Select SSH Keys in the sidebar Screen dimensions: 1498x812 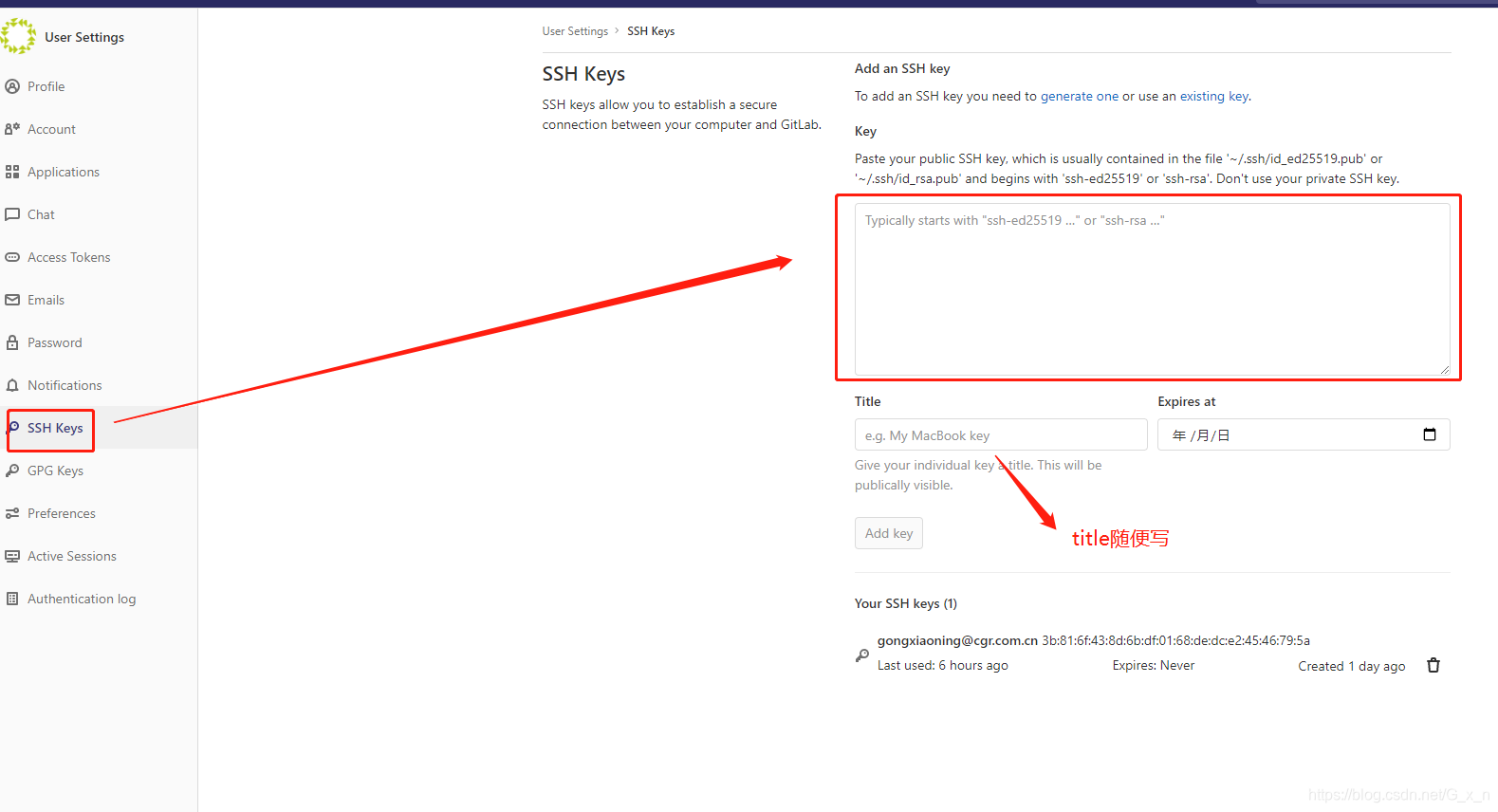click(x=55, y=428)
